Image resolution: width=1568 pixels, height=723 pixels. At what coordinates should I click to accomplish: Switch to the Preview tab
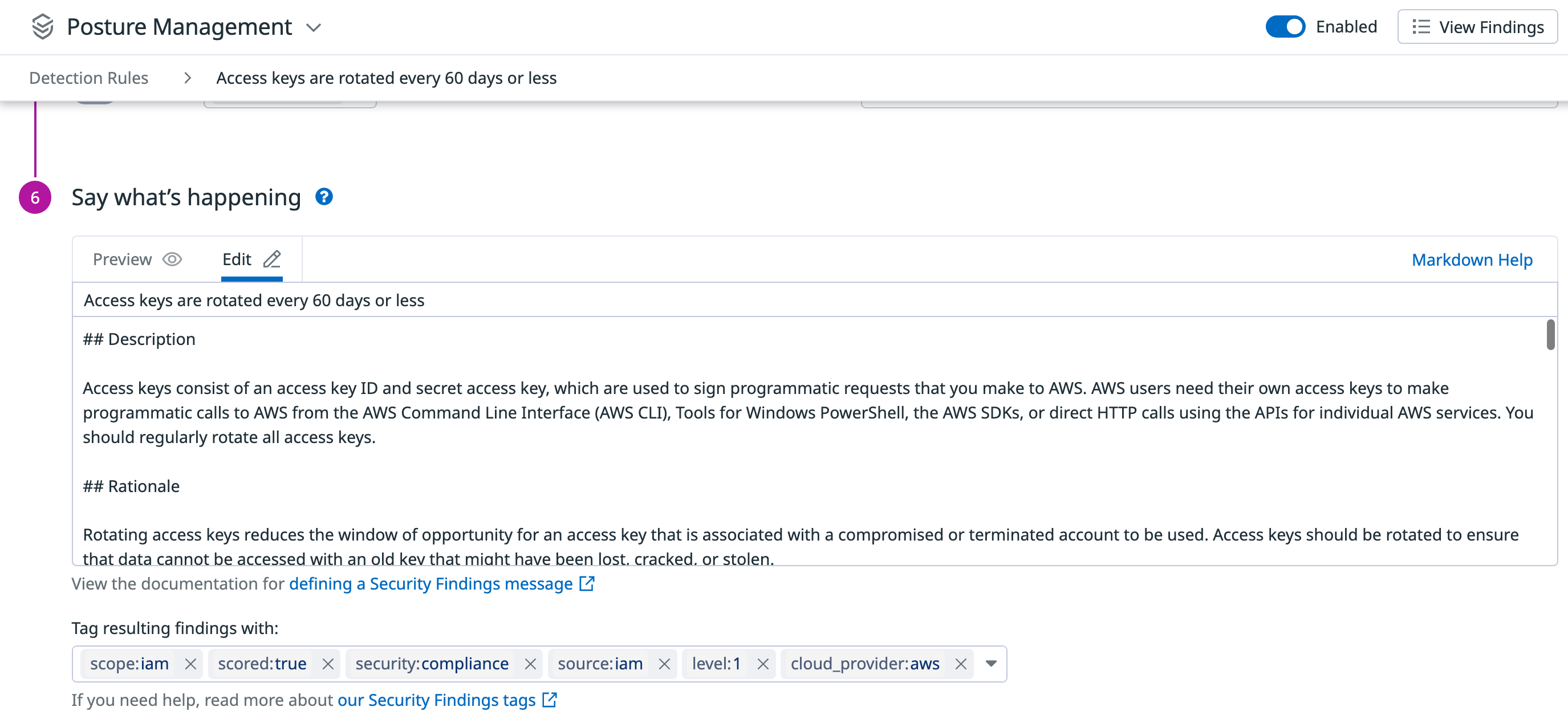122,259
